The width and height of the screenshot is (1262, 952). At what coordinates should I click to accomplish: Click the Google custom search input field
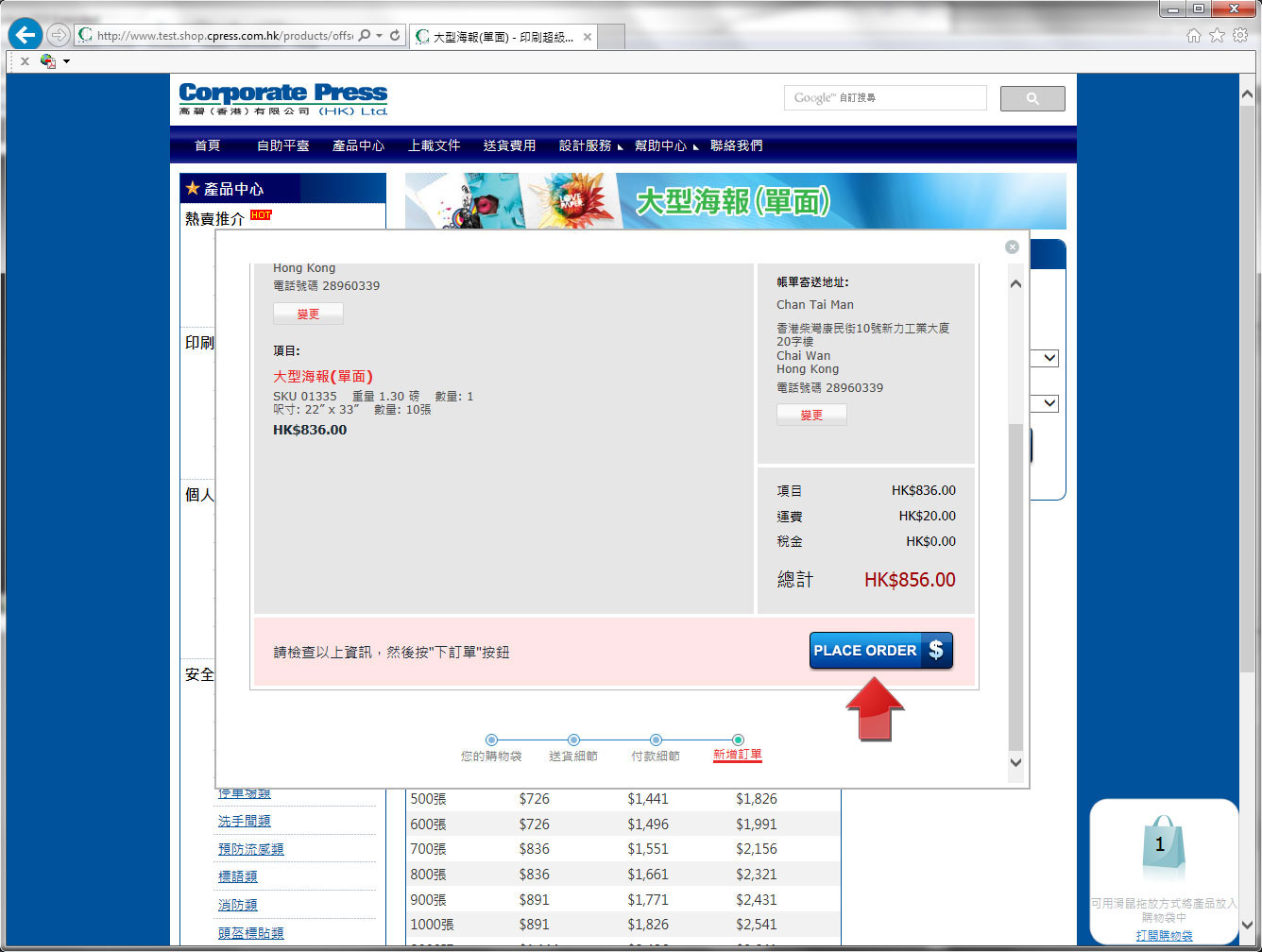click(885, 98)
